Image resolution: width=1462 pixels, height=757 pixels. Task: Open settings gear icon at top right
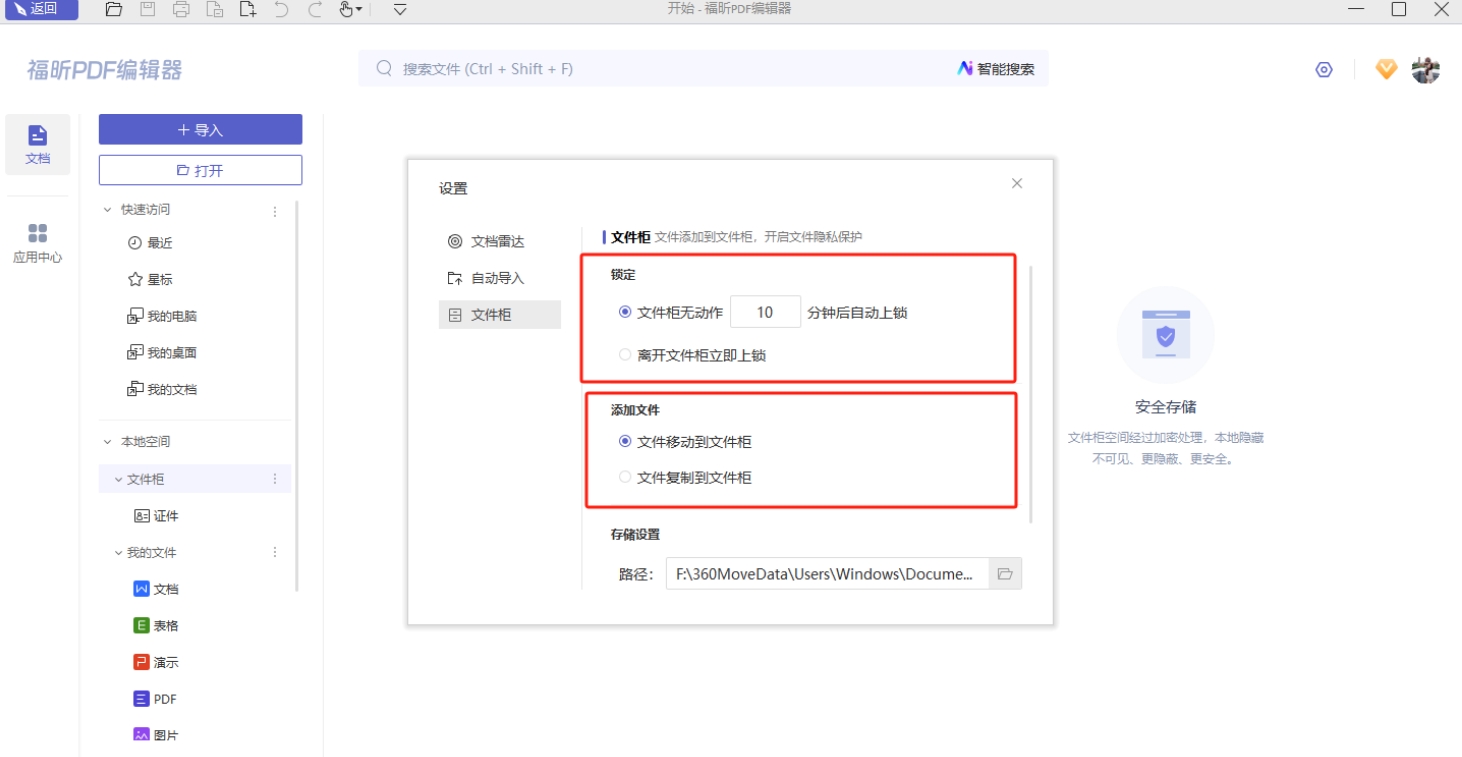coord(1324,70)
